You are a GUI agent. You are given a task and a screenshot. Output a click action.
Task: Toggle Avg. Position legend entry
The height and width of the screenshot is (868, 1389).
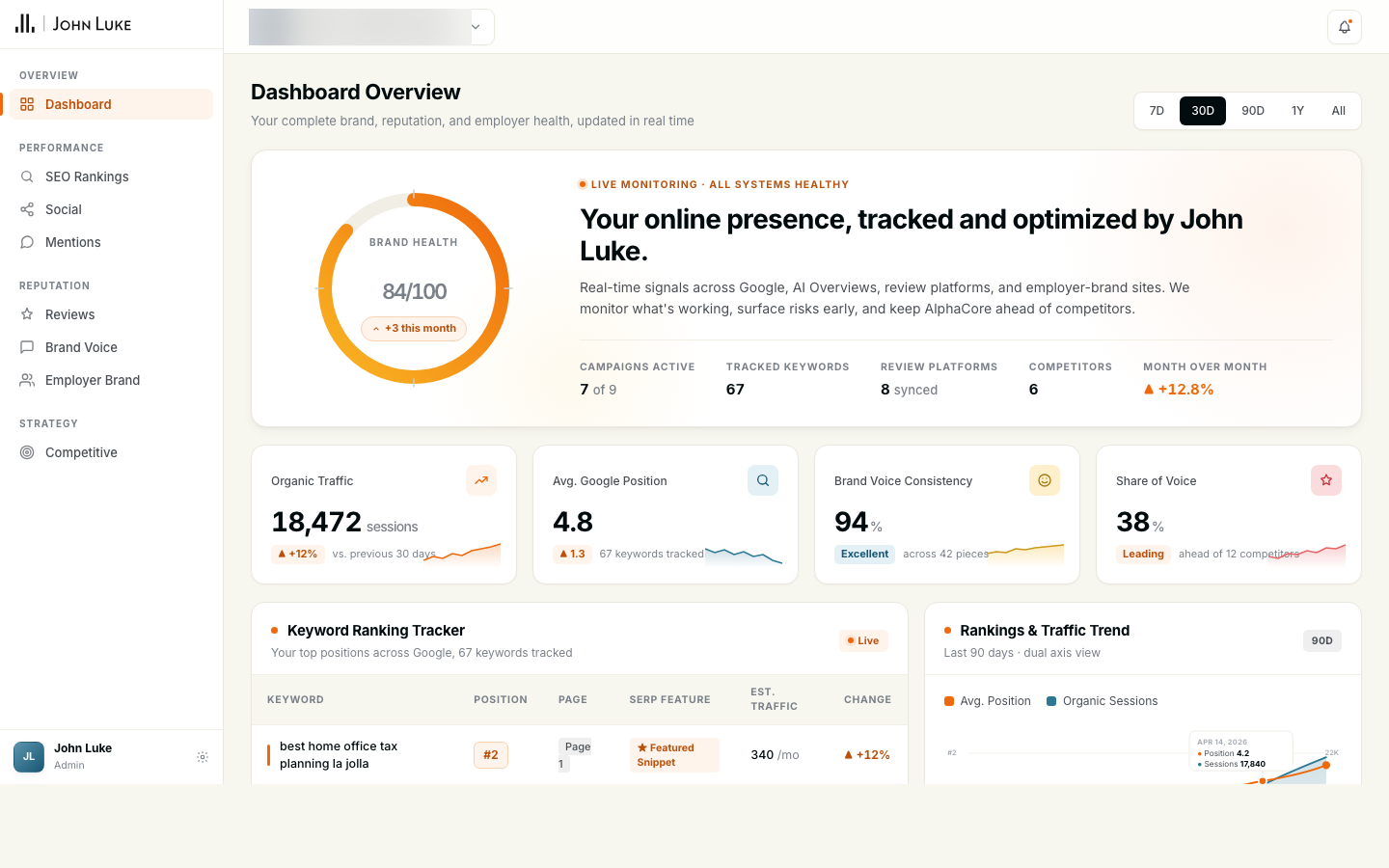pyautogui.click(x=988, y=701)
